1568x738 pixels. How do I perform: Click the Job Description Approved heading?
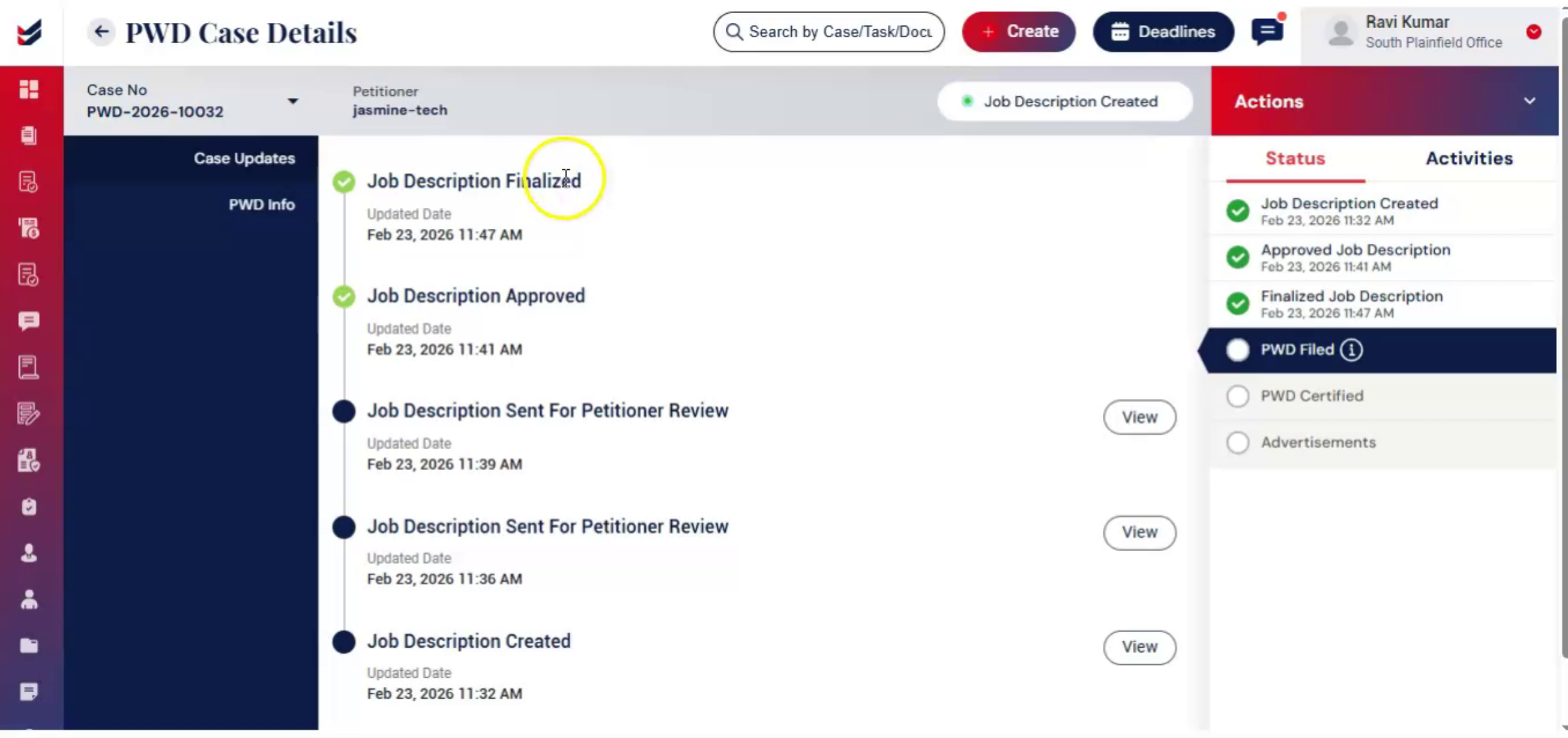point(476,296)
